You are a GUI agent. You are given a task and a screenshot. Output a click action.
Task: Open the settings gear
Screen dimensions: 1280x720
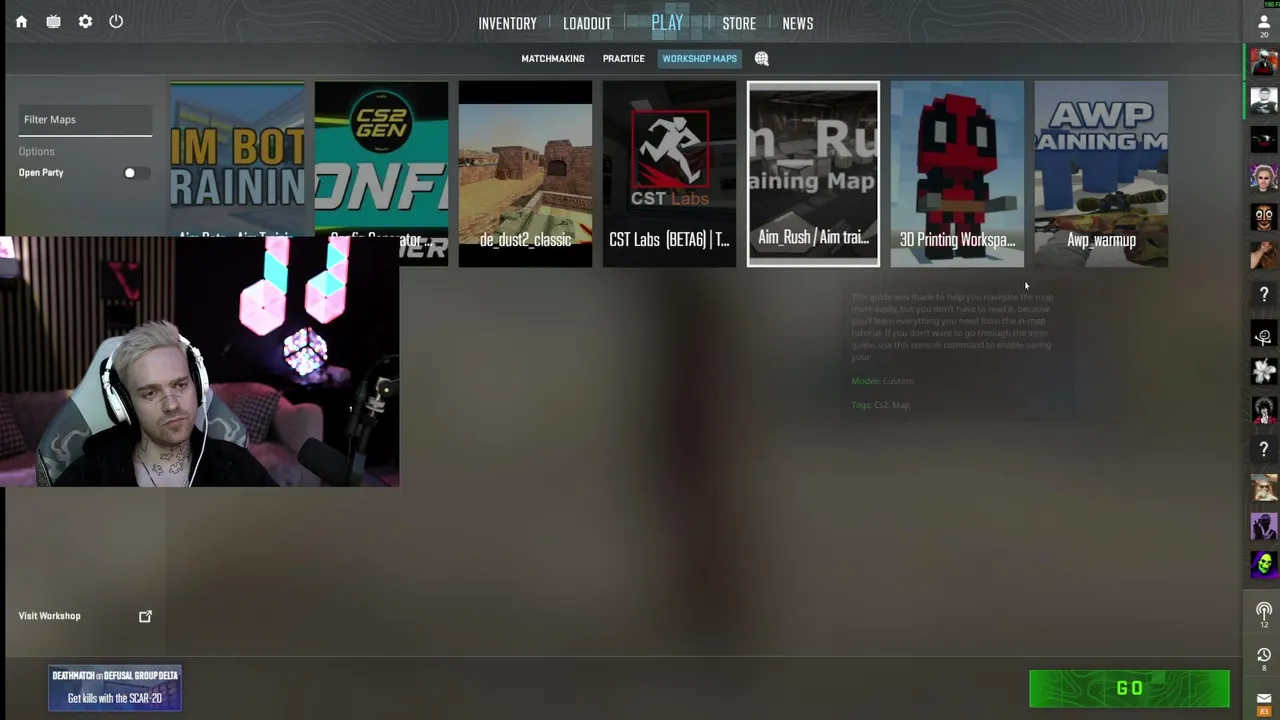pos(85,22)
